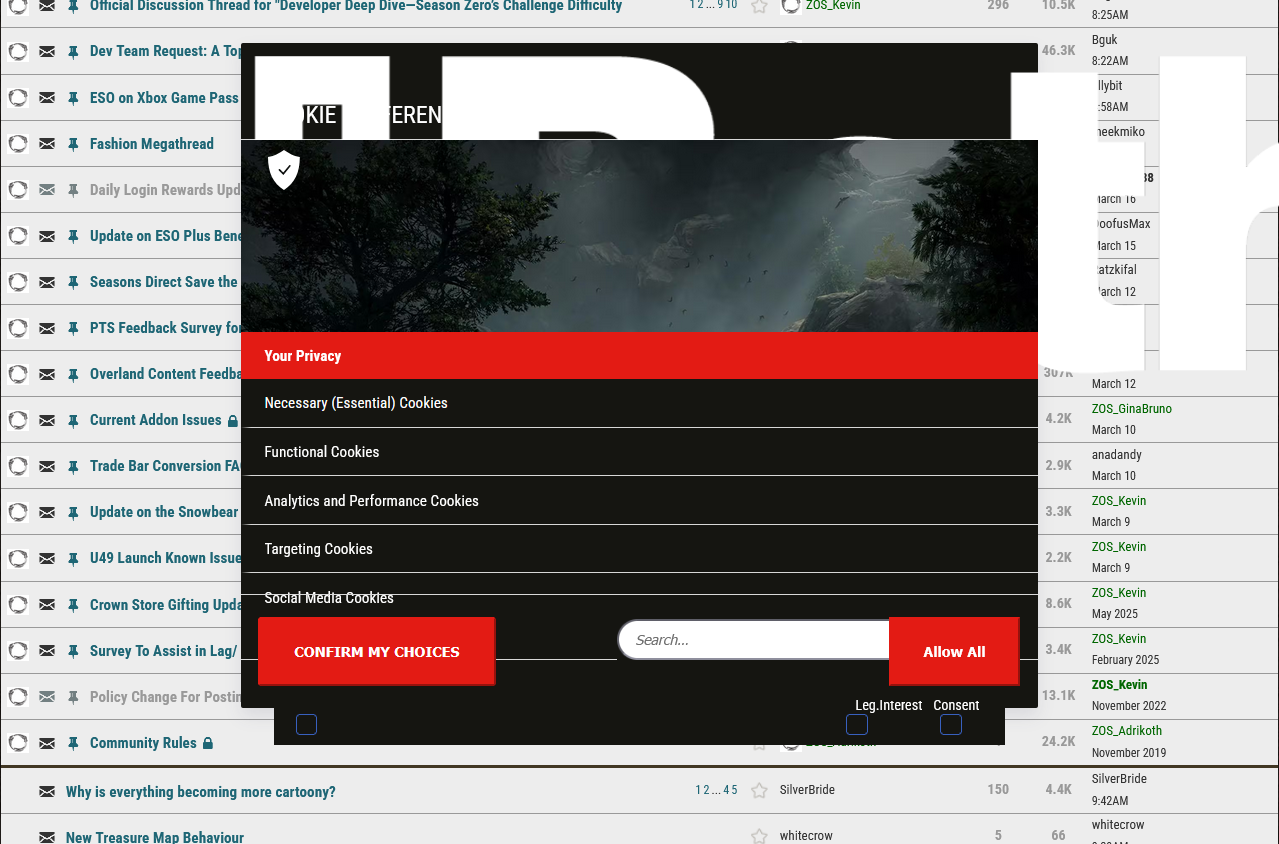1279x844 pixels.
Task: Open Survey To Assist in Lag thread
Action: [x=163, y=651]
